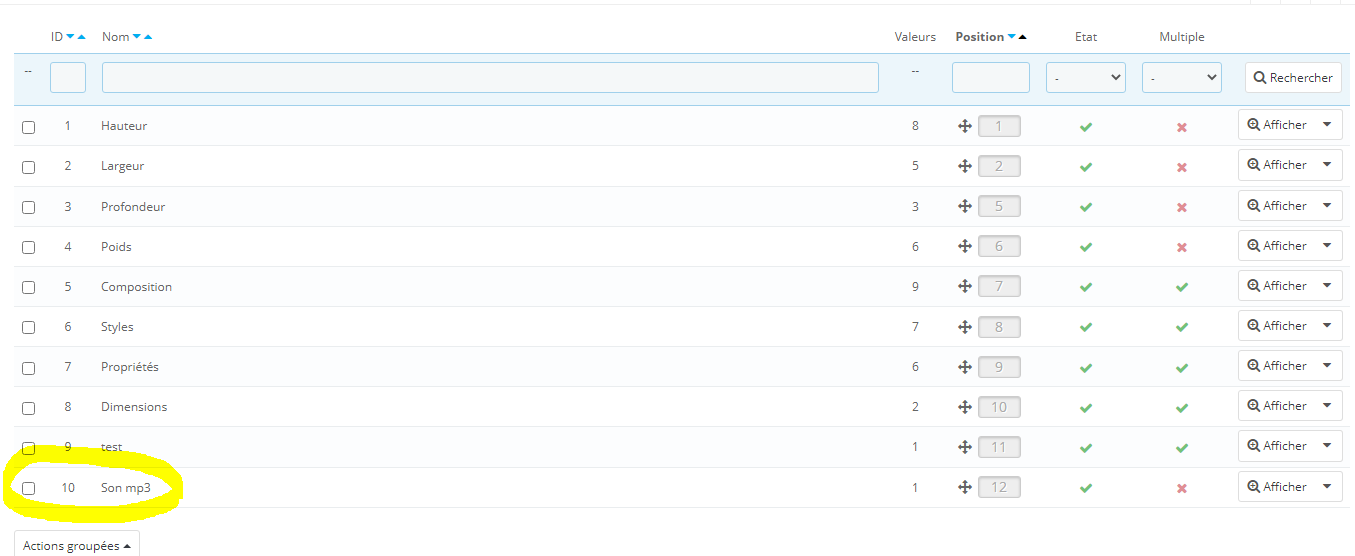This screenshot has height=556, width=1355.
Task: Sort Nom column descending with down arrow
Action: tap(137, 37)
